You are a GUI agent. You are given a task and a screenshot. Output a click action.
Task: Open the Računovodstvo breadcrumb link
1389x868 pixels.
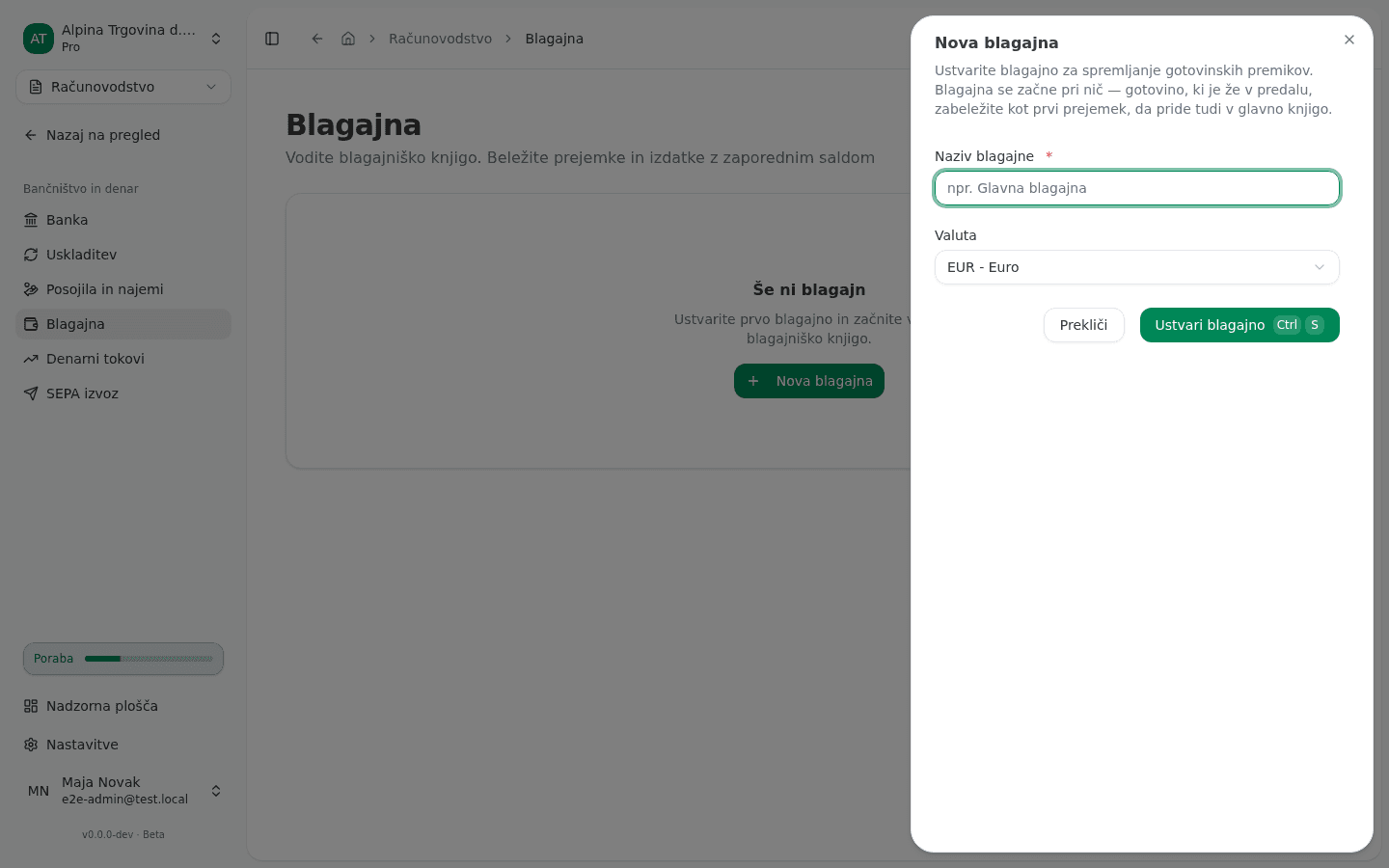pos(440,39)
